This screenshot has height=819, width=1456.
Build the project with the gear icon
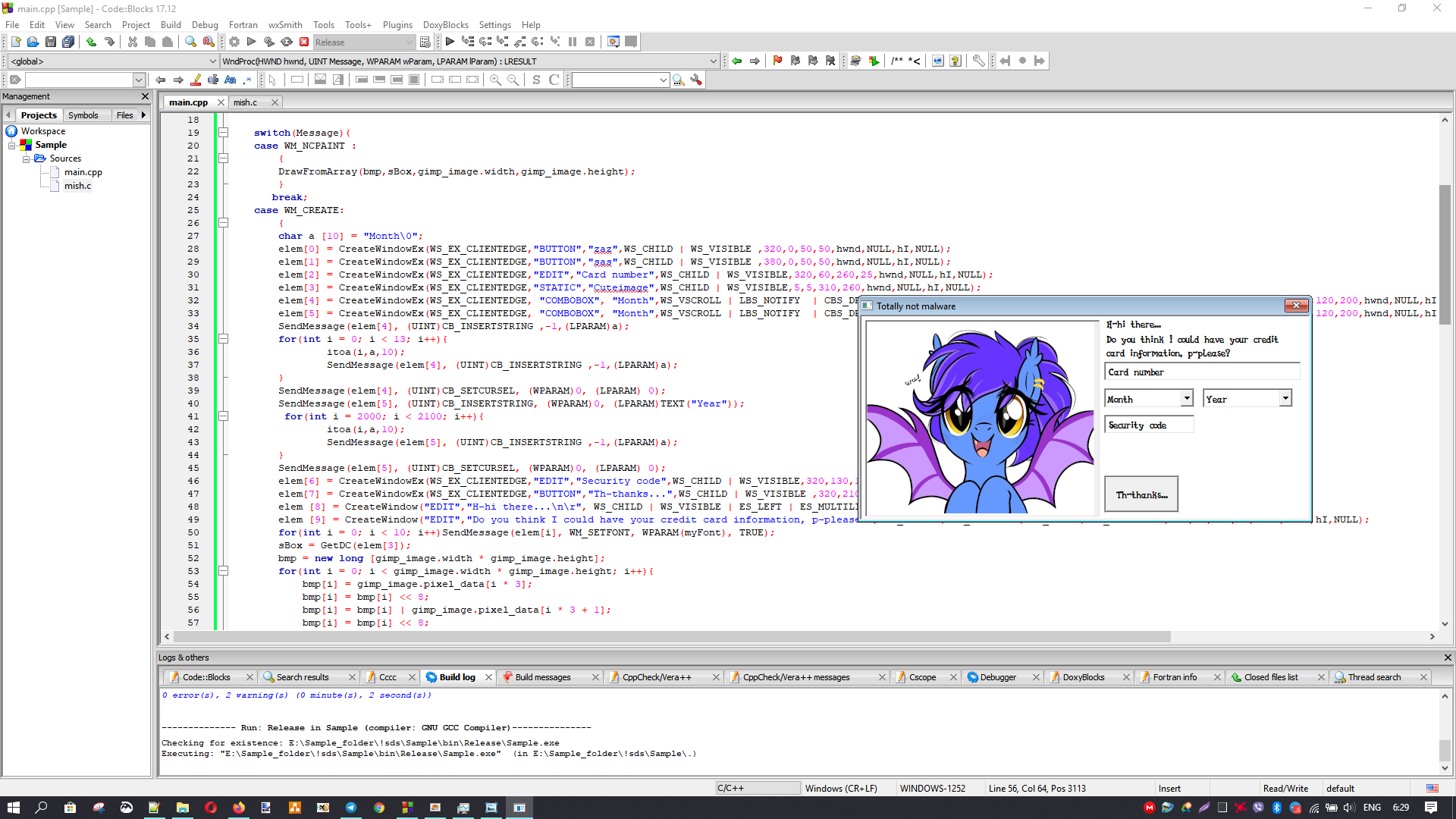pos(234,42)
